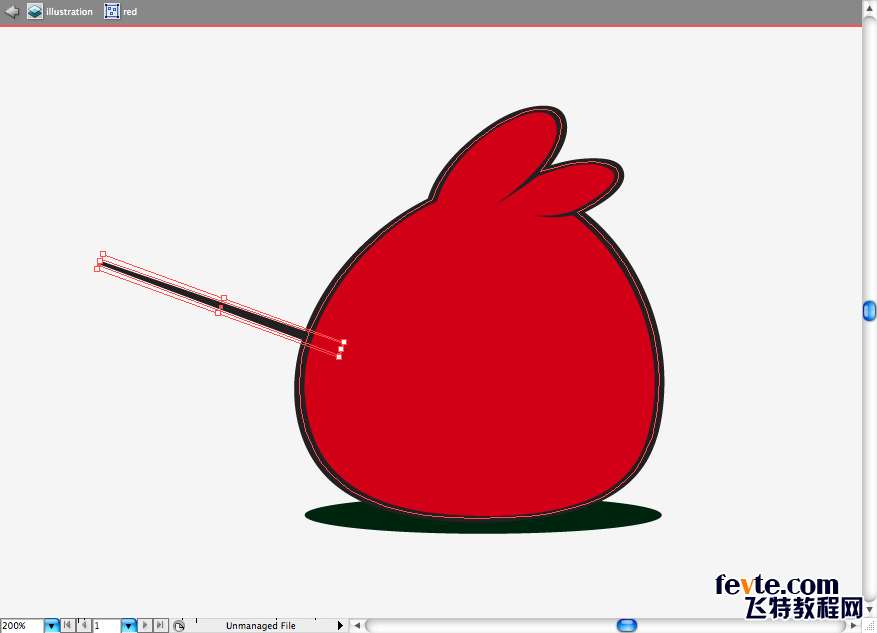Expand the status bar options arrow
The image size is (877, 633).
coord(341,626)
